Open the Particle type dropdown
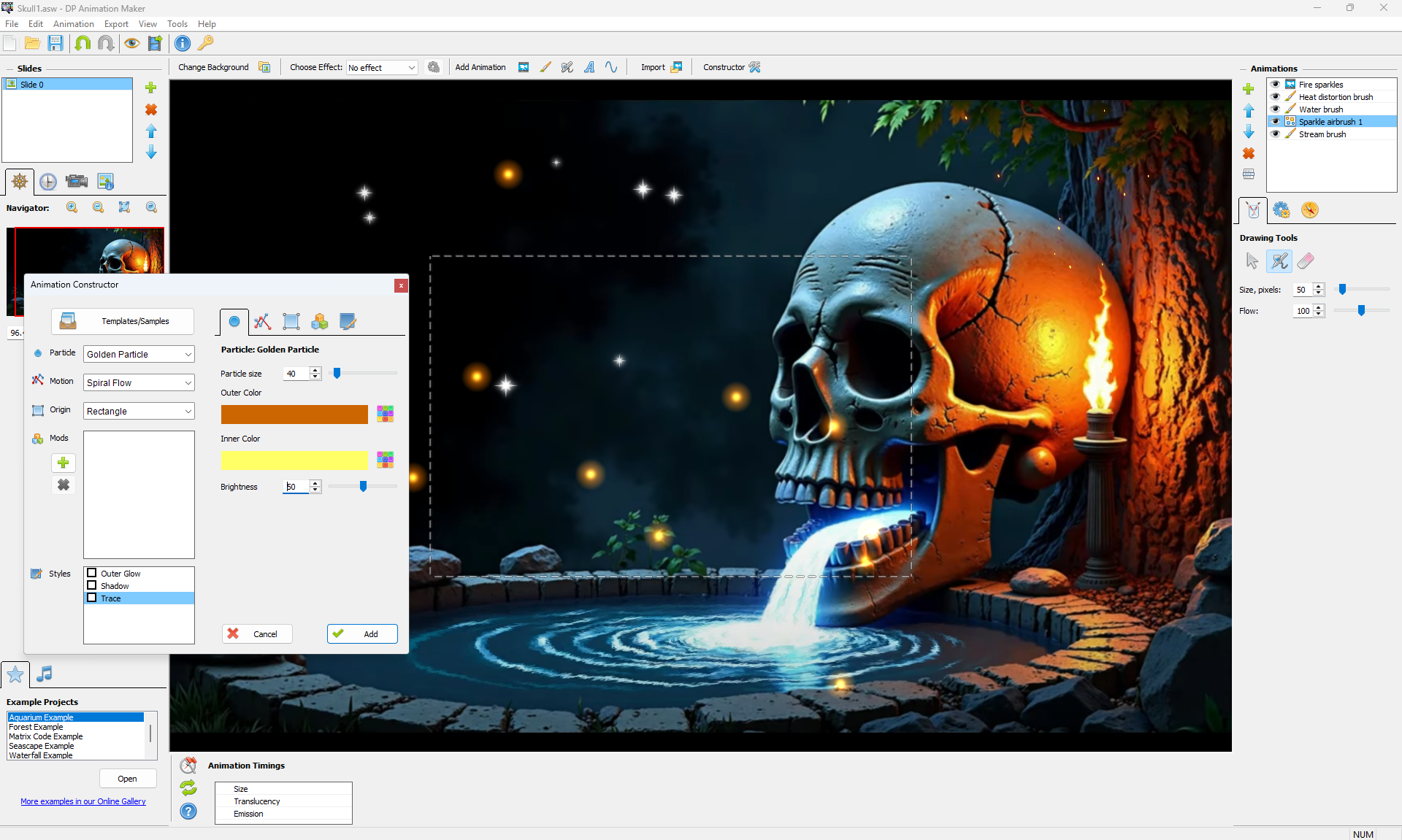The height and width of the screenshot is (840, 1402). [x=139, y=354]
